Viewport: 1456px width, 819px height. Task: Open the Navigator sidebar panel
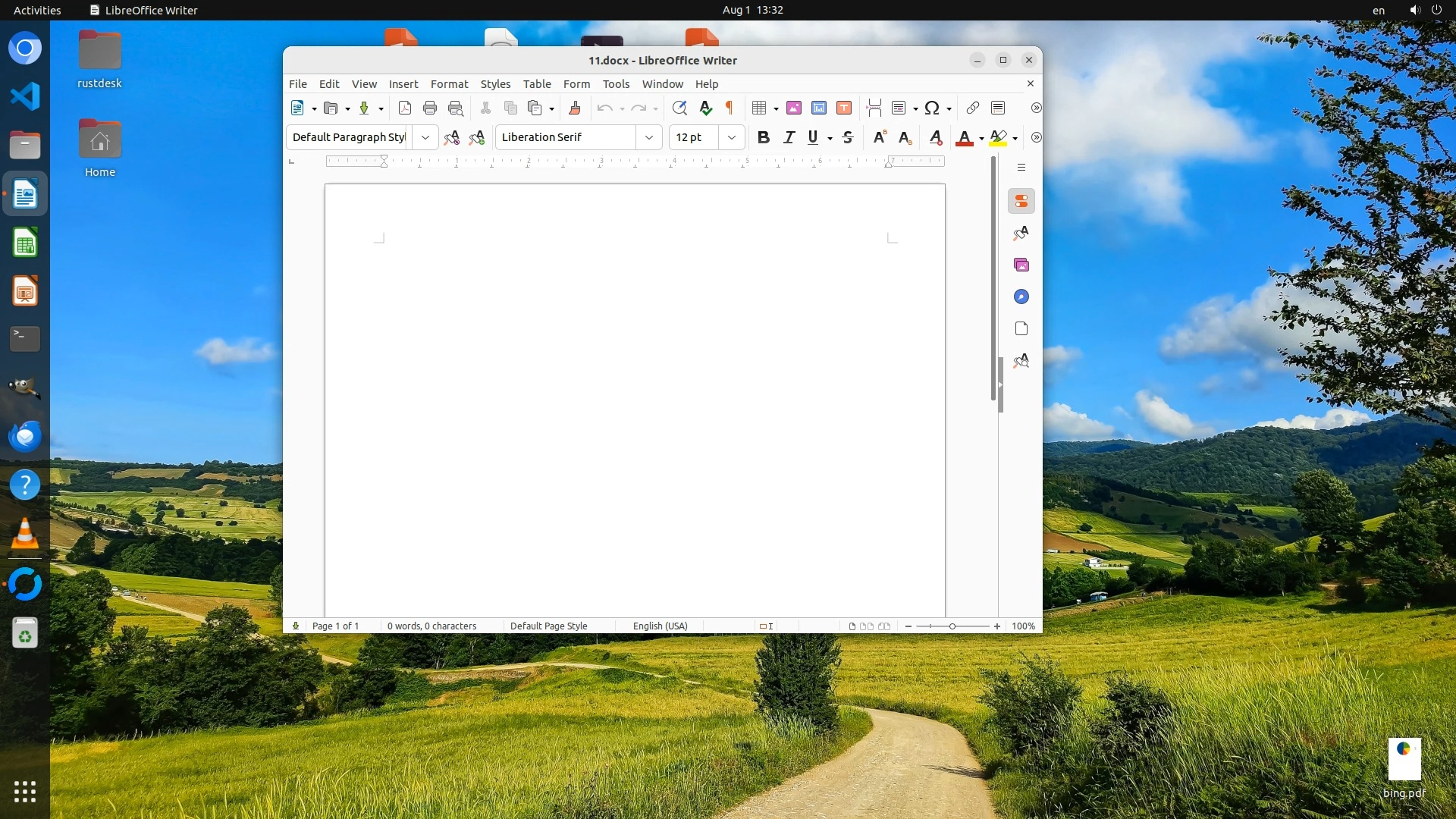[x=1021, y=297]
